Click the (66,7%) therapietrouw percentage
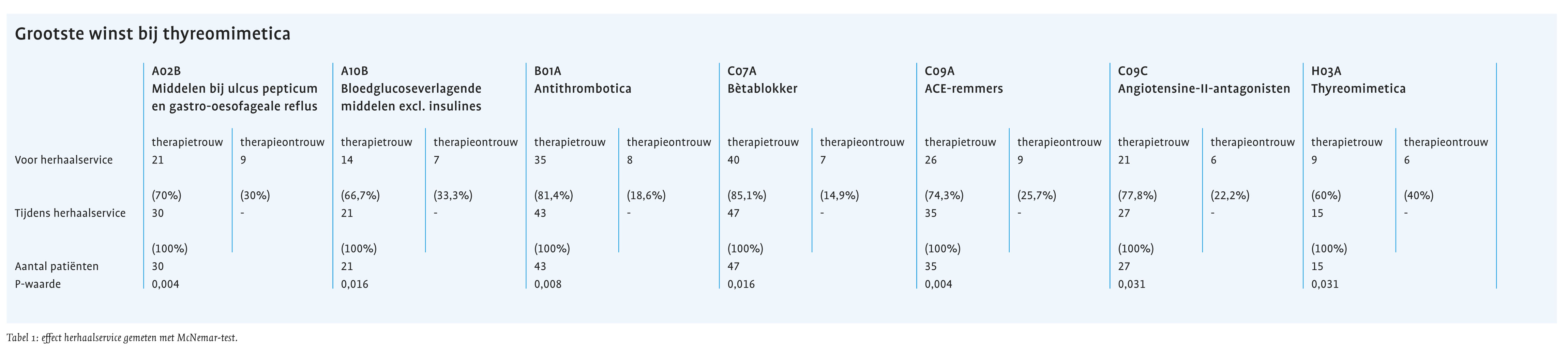Screen dimensions: 1568x362 pos(360,196)
